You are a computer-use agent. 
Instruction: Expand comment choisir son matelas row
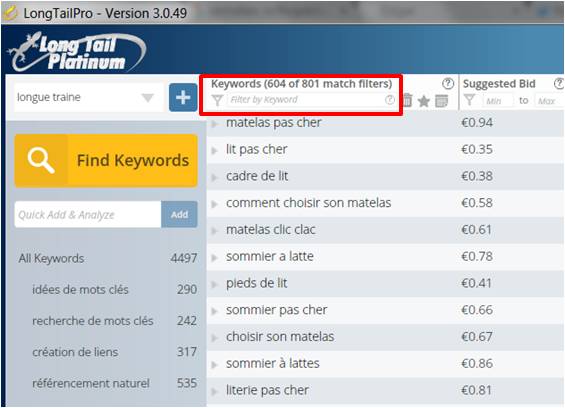pyautogui.click(x=215, y=204)
